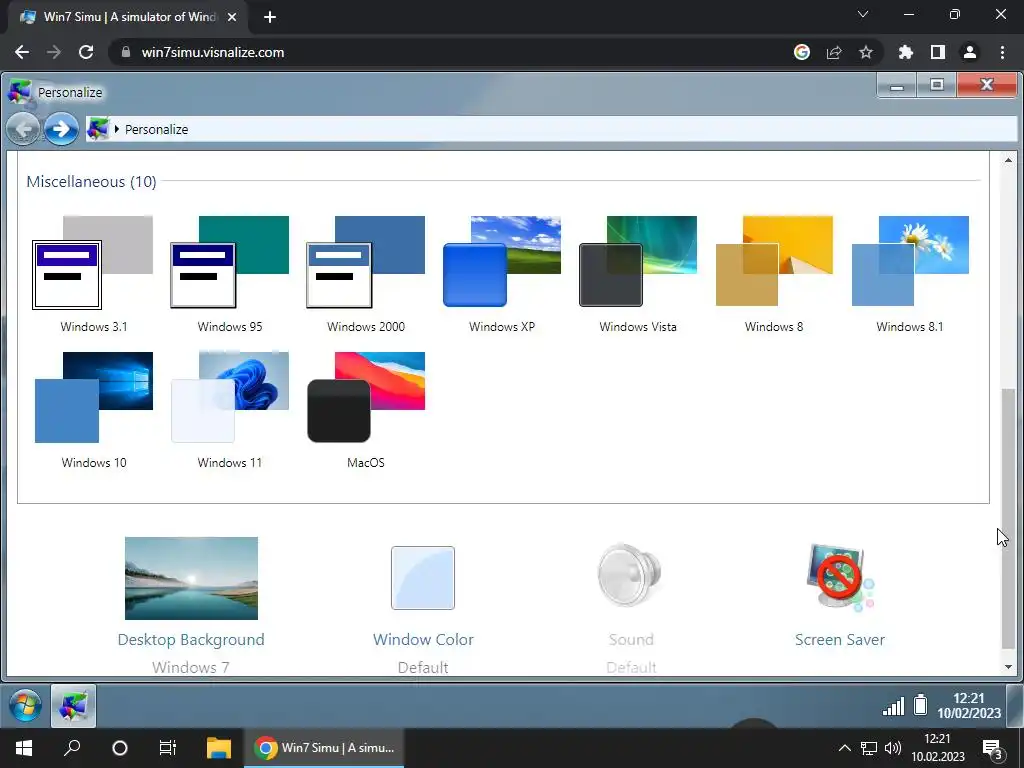Open Chrome profile menu
Viewport: 1024px width, 768px height.
click(970, 52)
